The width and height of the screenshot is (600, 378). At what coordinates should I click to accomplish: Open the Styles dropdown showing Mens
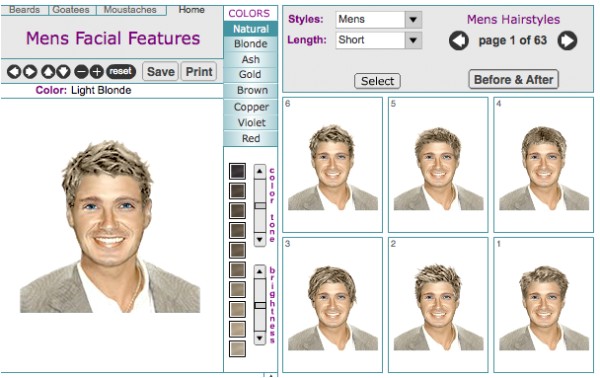(x=379, y=20)
